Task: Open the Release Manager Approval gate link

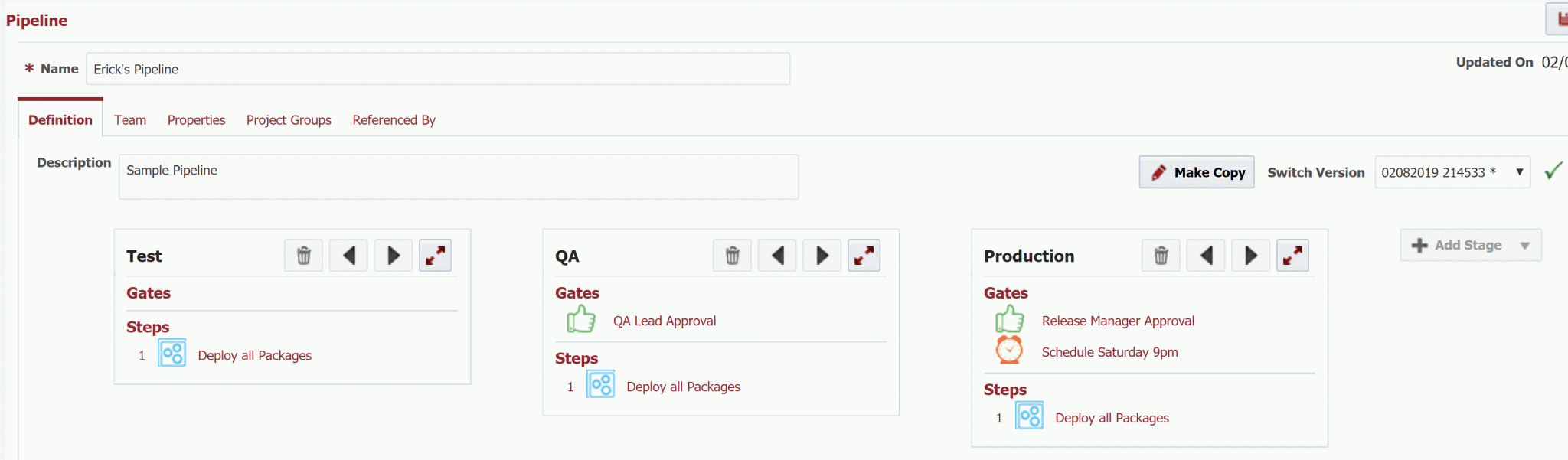Action: [1118, 321]
